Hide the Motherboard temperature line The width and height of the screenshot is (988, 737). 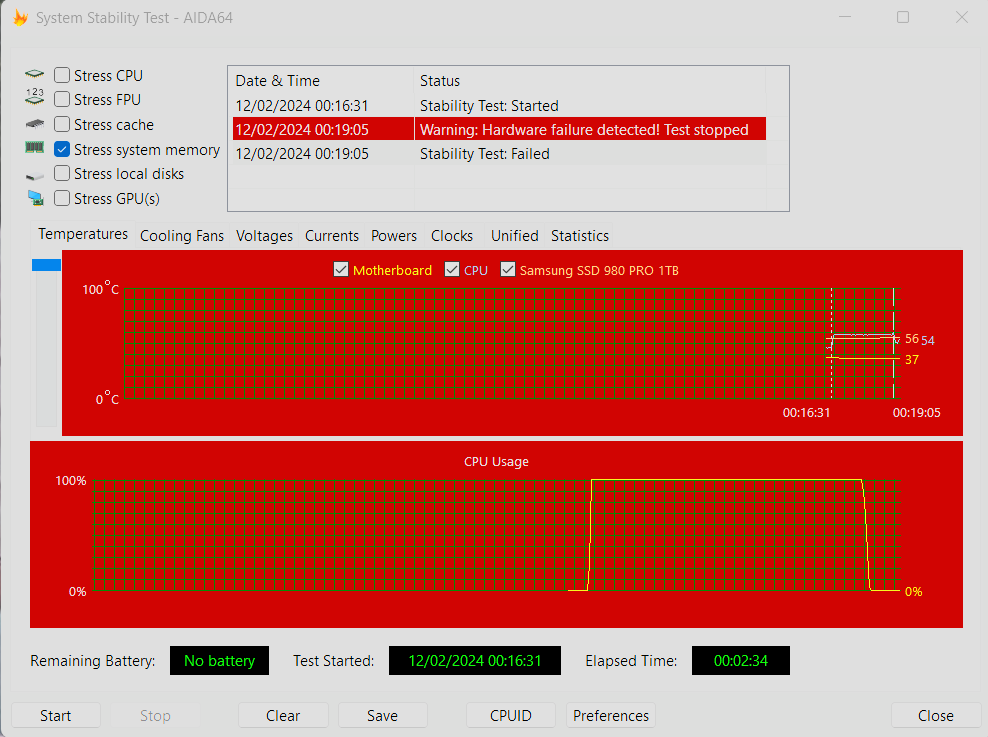341,270
